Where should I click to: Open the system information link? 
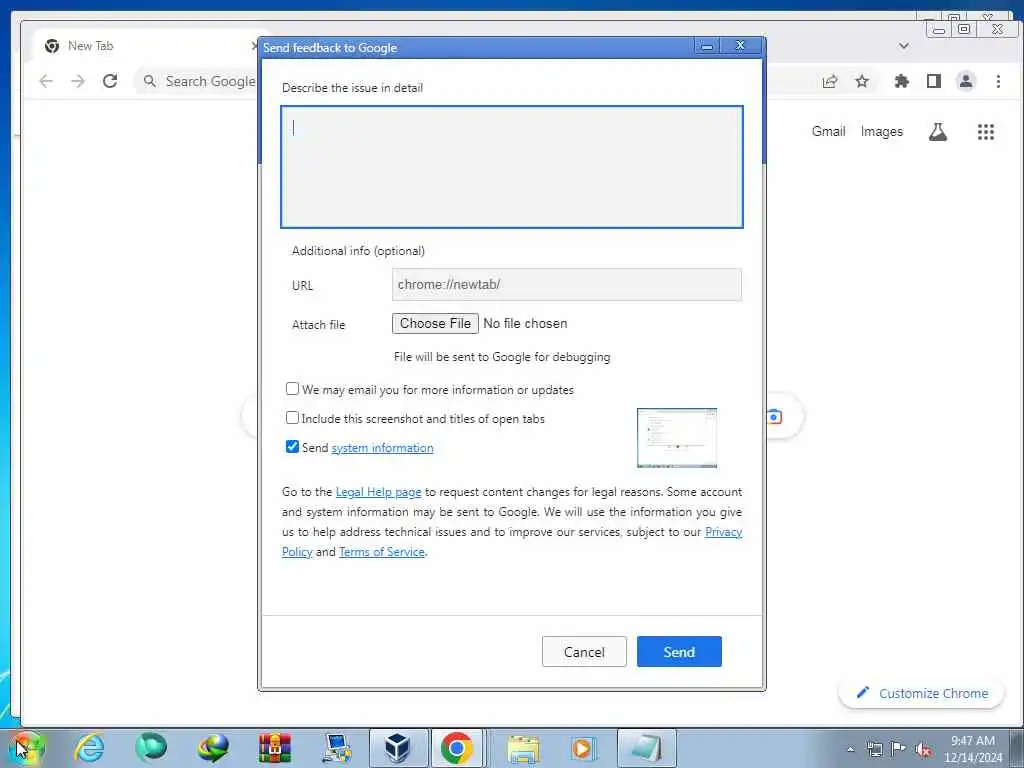382,448
